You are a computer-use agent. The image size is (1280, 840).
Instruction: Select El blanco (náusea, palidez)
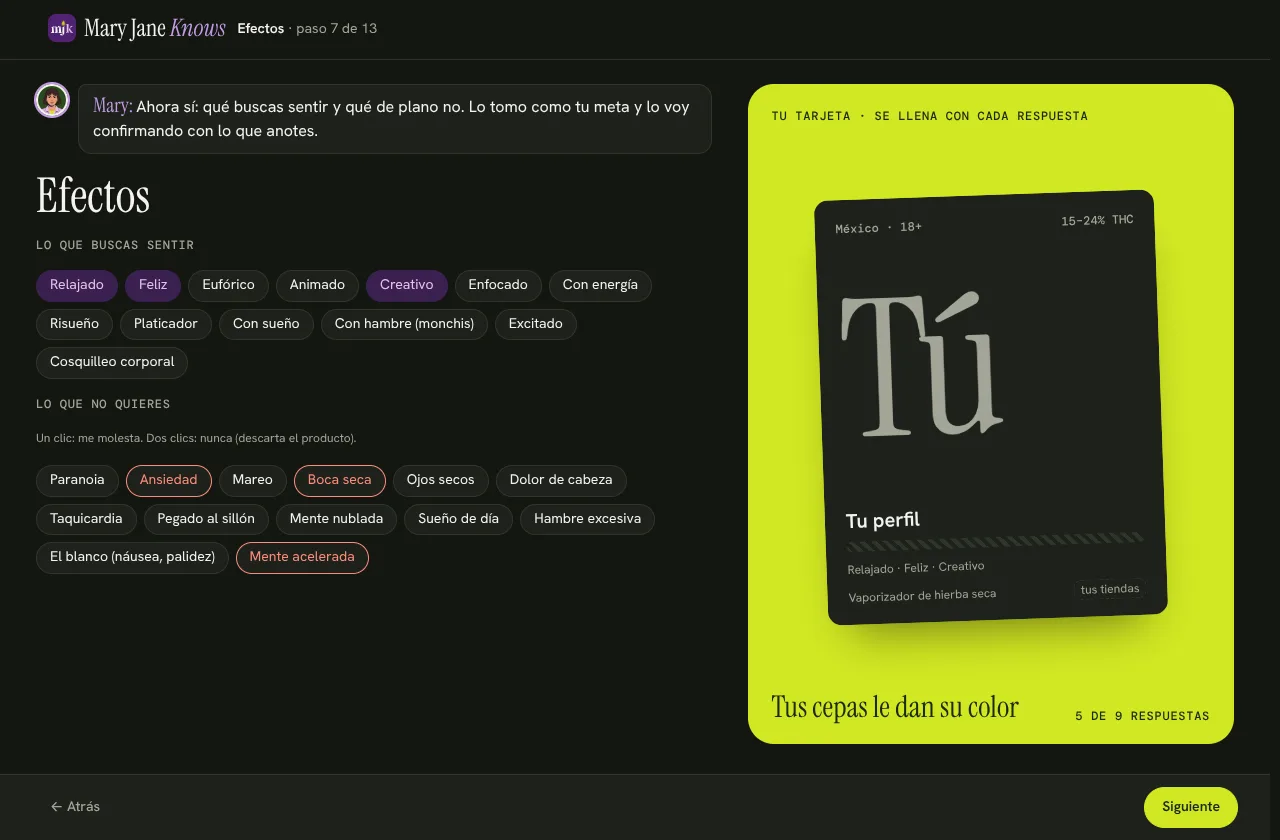pyautogui.click(x=133, y=557)
